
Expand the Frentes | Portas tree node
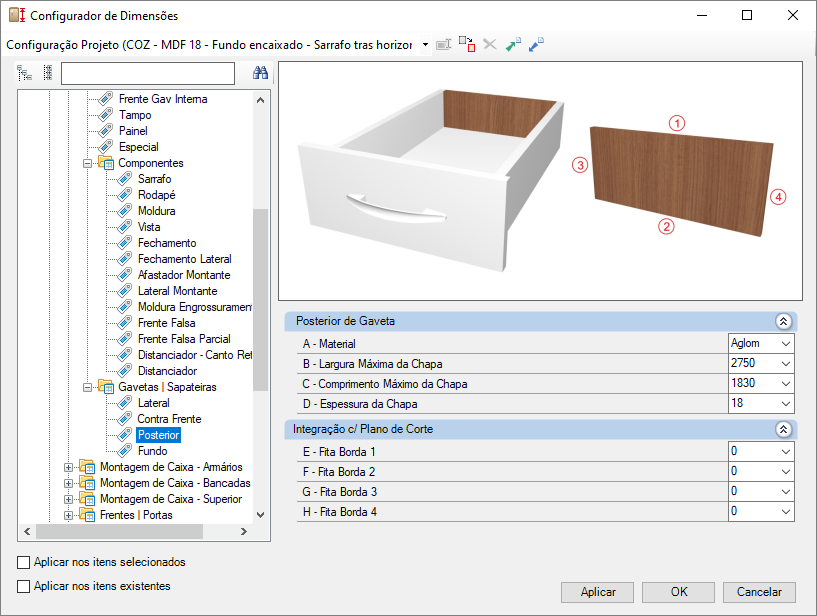(68, 515)
